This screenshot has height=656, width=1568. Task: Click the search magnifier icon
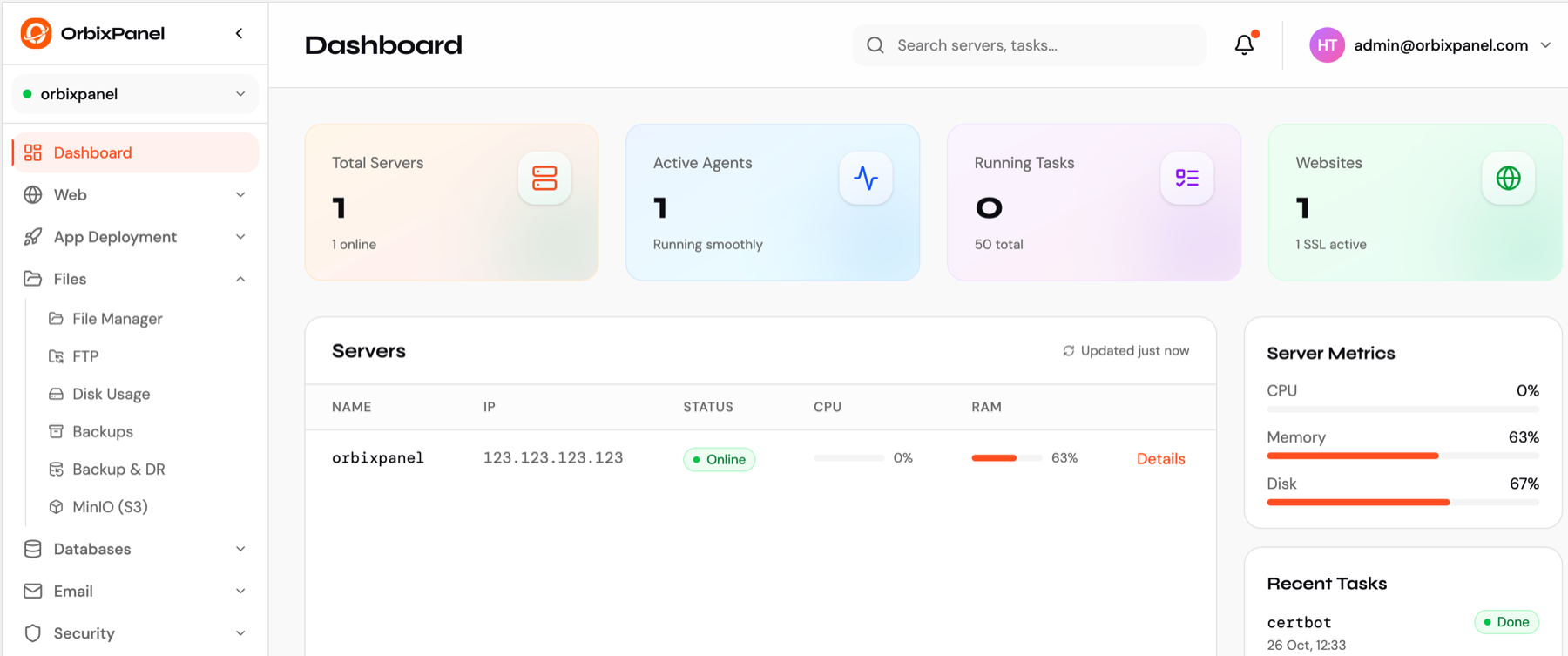click(x=875, y=45)
